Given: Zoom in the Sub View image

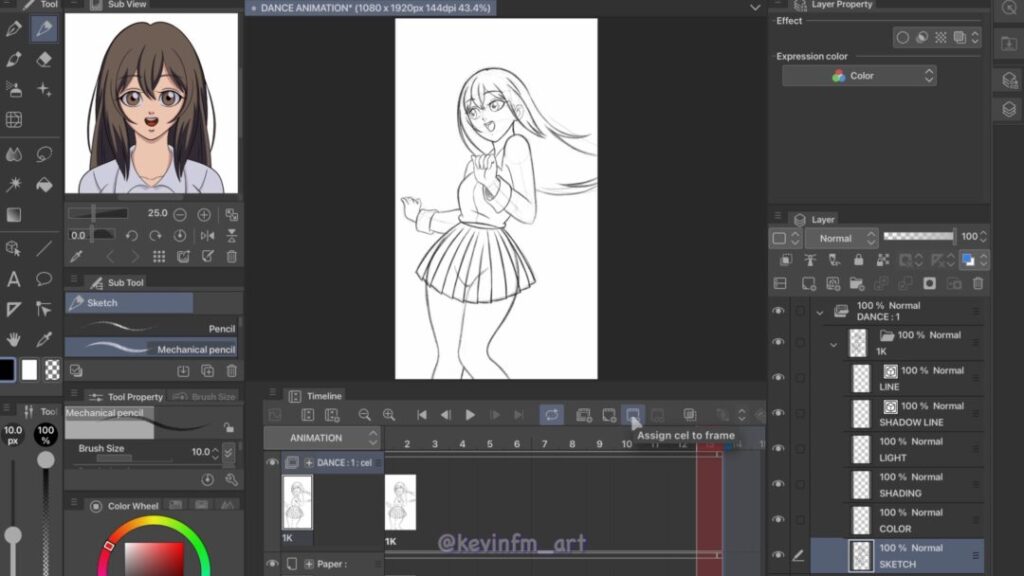Looking at the screenshot, I should (204, 214).
